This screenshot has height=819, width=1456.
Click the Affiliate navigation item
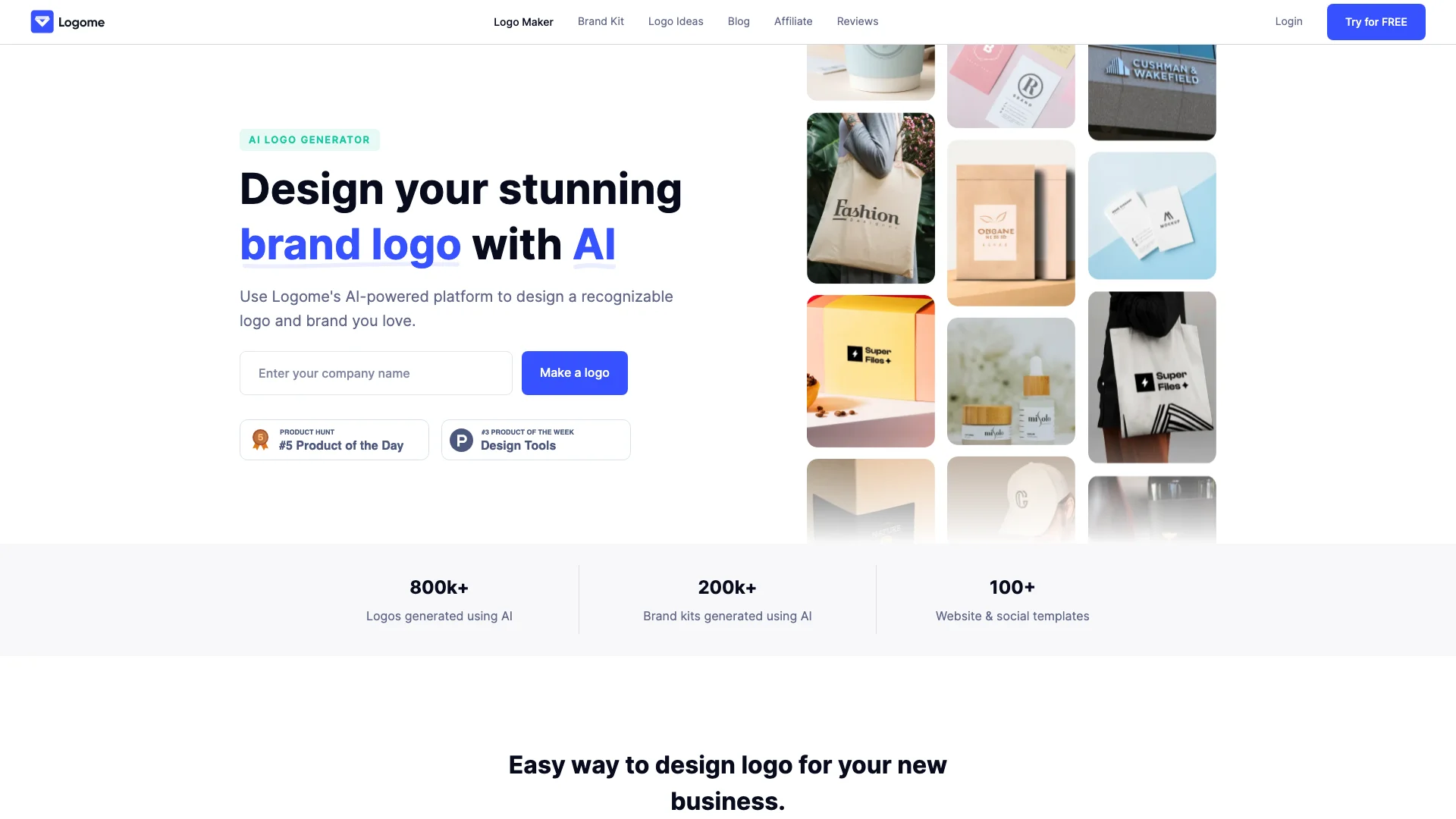pos(793,21)
